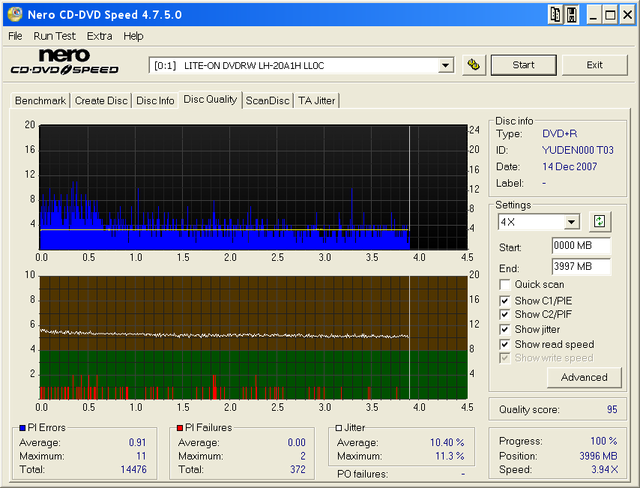Expand the 4X speed dropdown
The width and height of the screenshot is (640, 488).
pyautogui.click(x=571, y=222)
